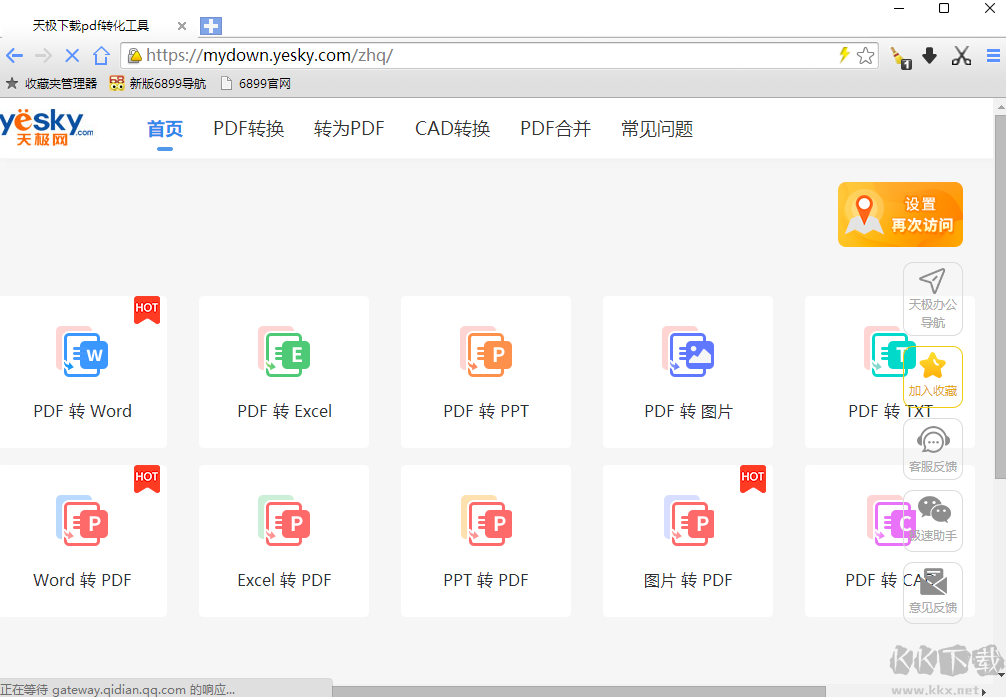The image size is (1006, 697).
Task: Open PPT 转 PDF converter
Action: (486, 521)
